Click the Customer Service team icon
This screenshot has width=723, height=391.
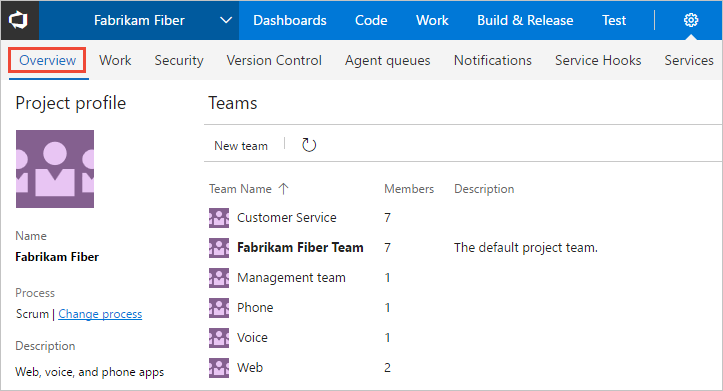tap(219, 218)
